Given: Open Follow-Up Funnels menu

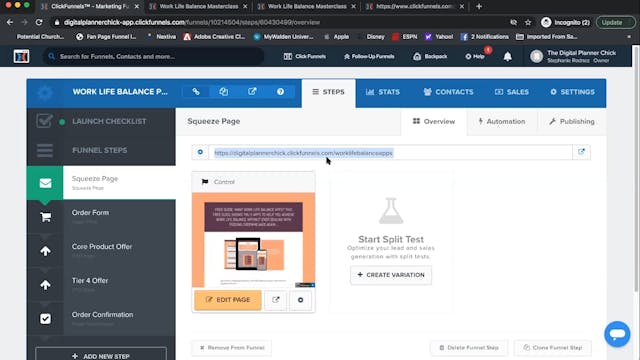Looking at the screenshot, I should click(369, 56).
